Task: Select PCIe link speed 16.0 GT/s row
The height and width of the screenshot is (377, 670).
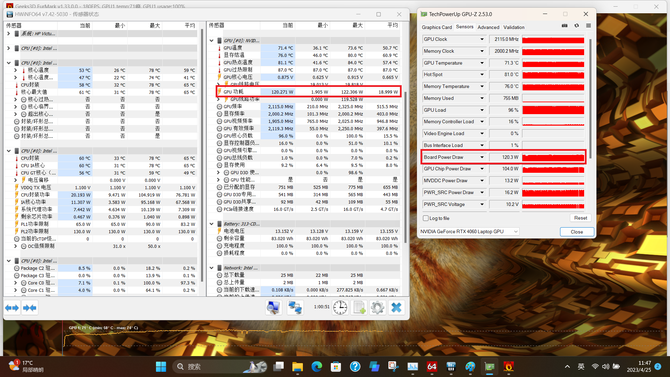Action: (x=309, y=209)
